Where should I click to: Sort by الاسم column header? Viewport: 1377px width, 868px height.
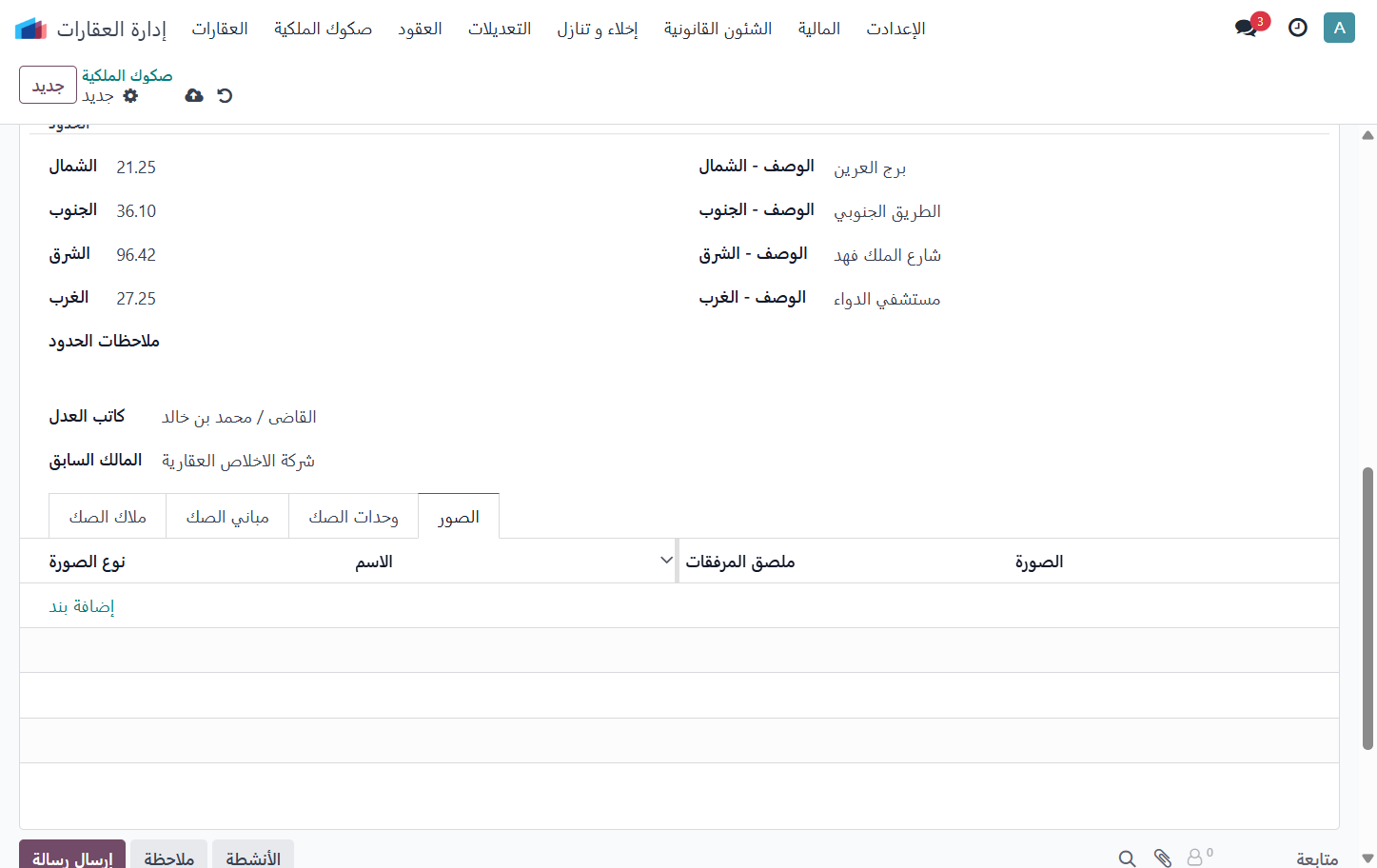(x=374, y=562)
